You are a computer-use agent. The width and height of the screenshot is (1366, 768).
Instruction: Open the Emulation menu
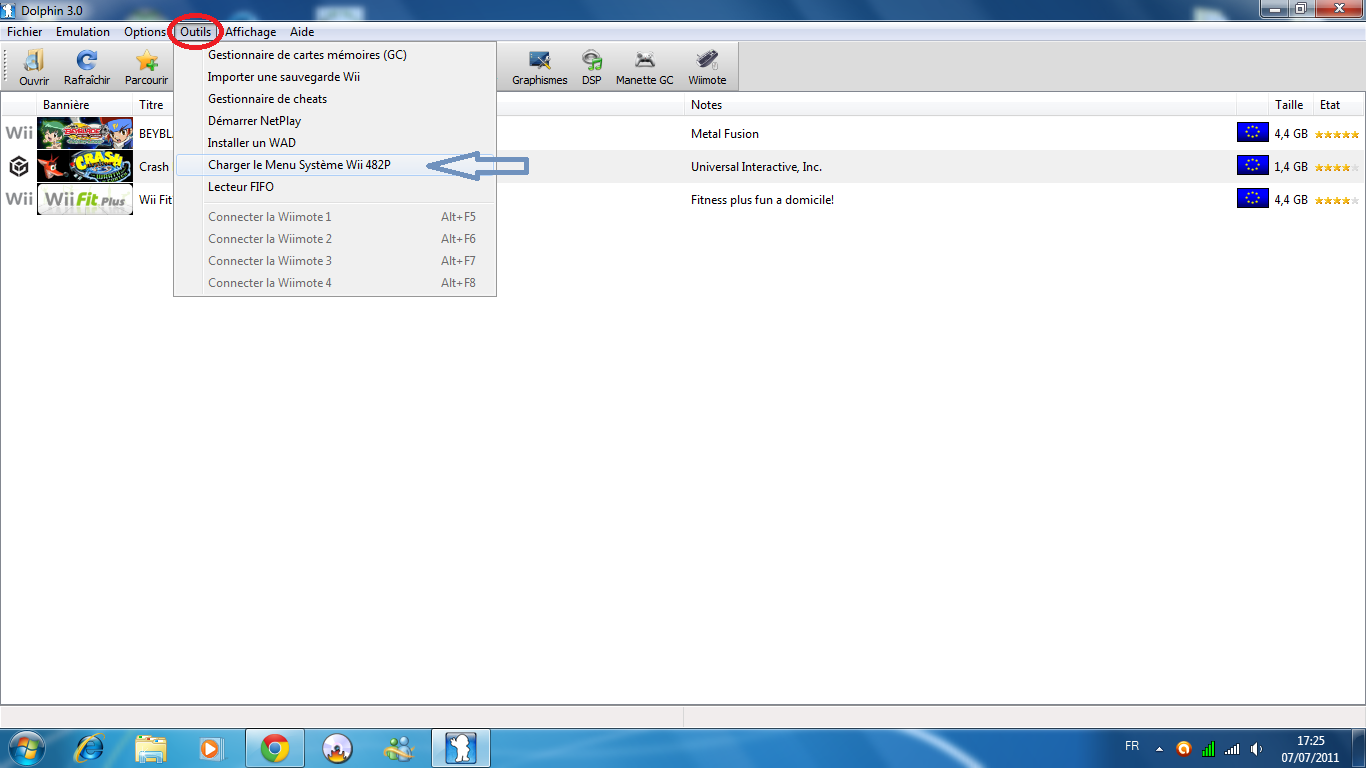tap(83, 32)
